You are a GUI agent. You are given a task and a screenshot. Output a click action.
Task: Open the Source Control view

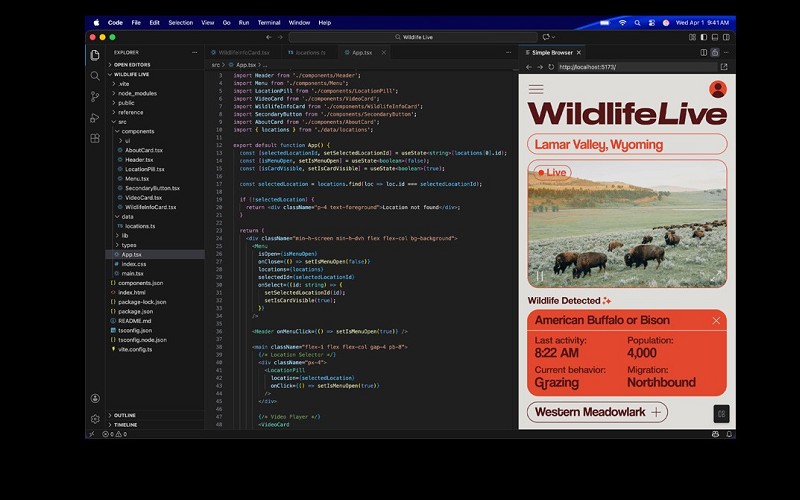click(x=95, y=97)
